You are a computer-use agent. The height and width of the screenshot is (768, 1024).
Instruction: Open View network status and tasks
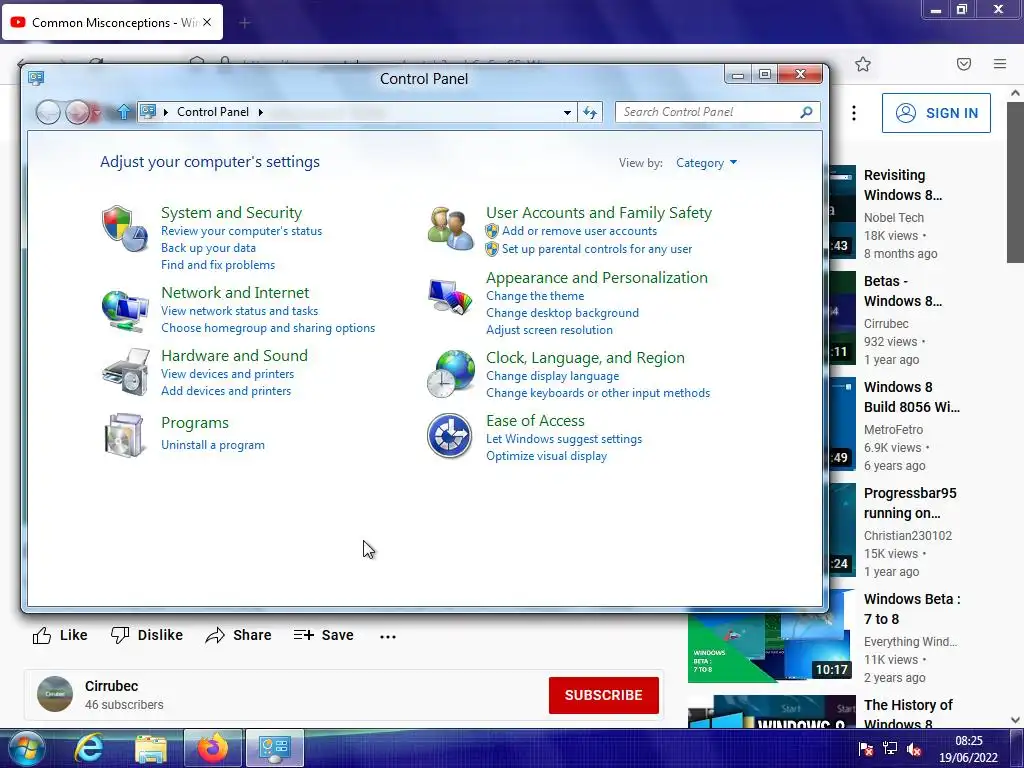pyautogui.click(x=239, y=311)
